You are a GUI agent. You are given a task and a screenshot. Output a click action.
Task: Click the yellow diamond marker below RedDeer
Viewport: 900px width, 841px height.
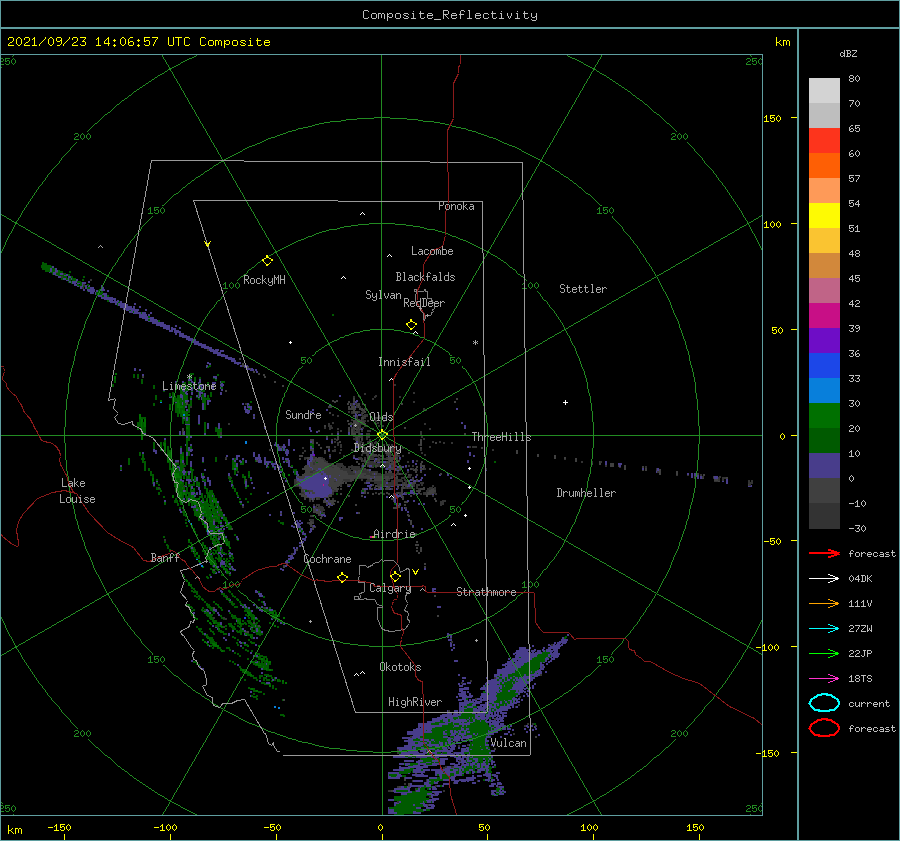[412, 325]
